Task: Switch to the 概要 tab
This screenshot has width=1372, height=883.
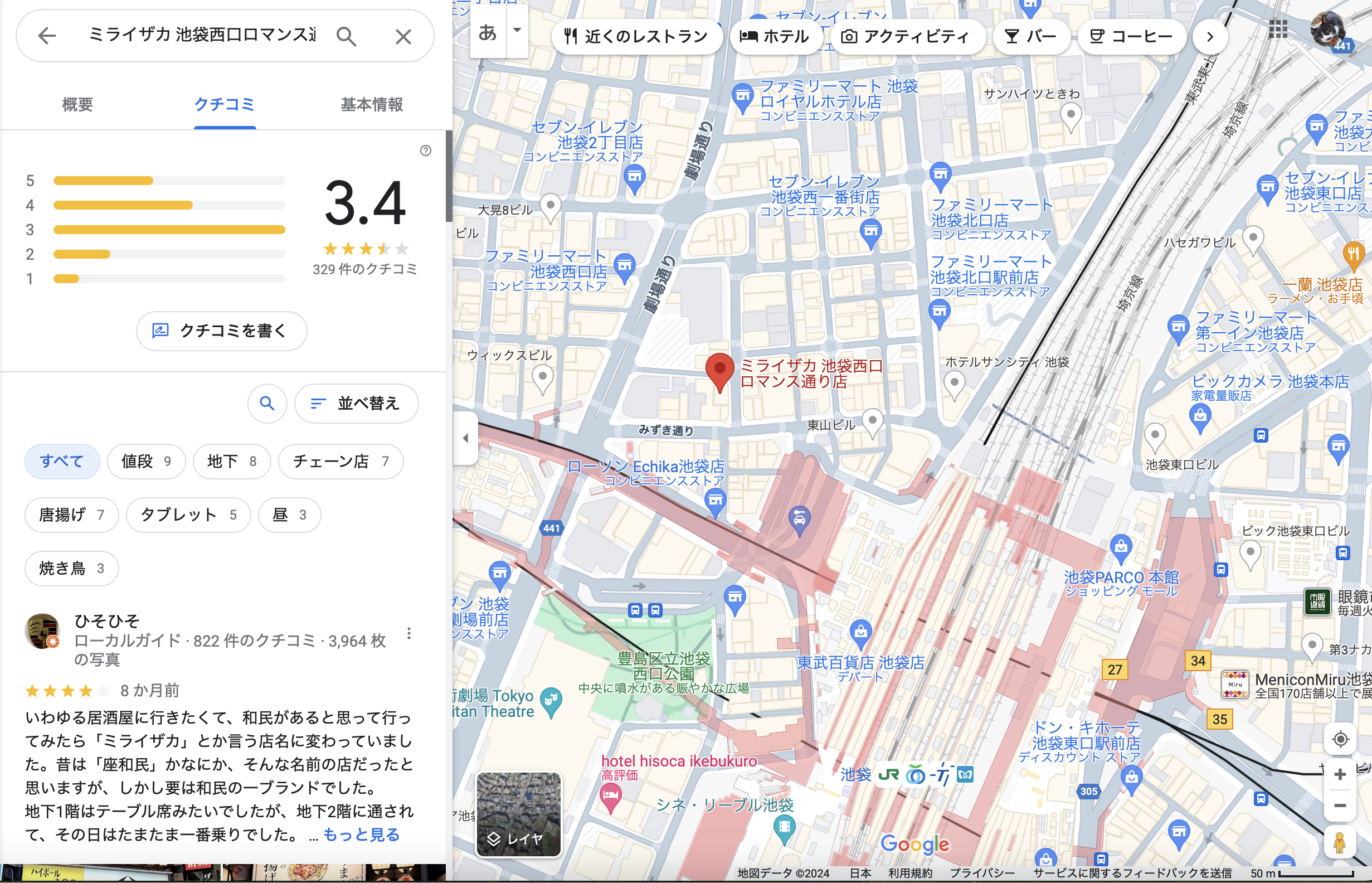Action: [77, 104]
